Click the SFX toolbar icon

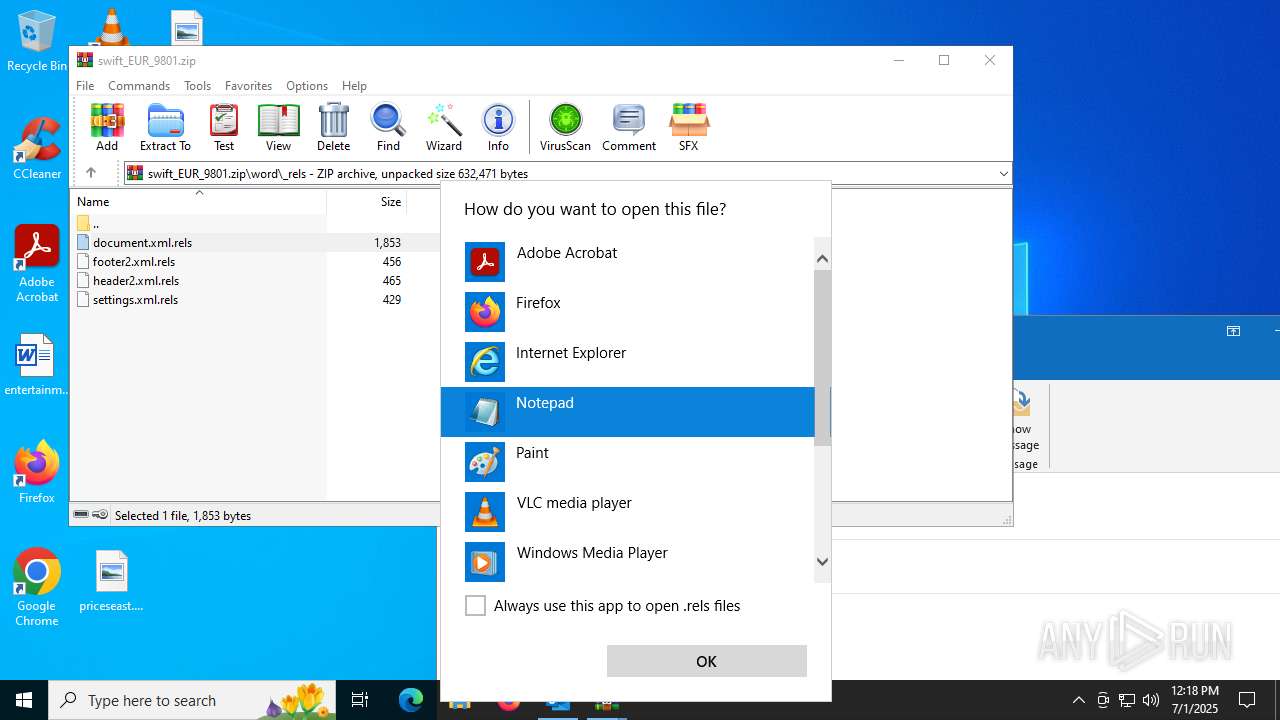tap(689, 127)
